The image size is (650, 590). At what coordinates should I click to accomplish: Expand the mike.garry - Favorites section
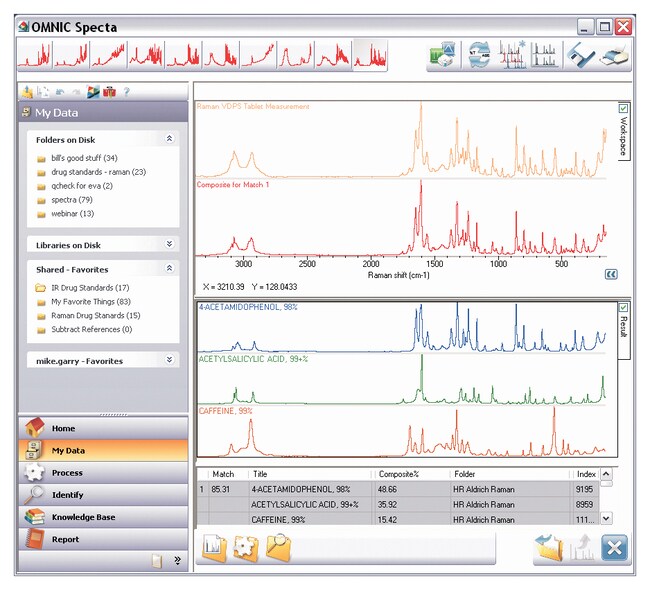pyautogui.click(x=169, y=359)
